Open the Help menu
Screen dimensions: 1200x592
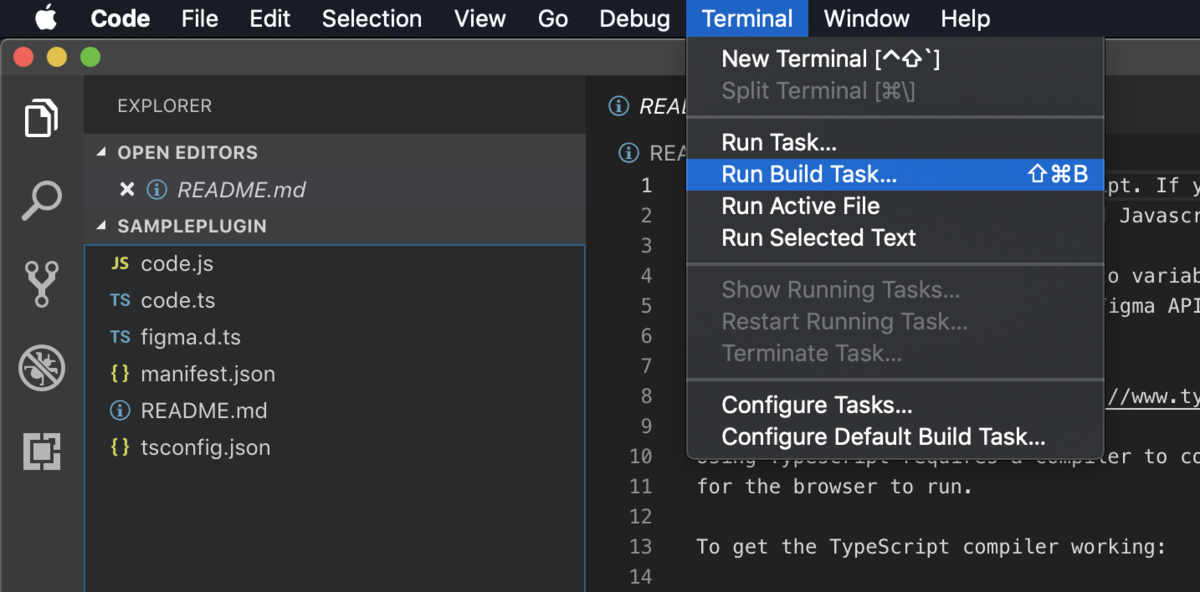[965, 18]
